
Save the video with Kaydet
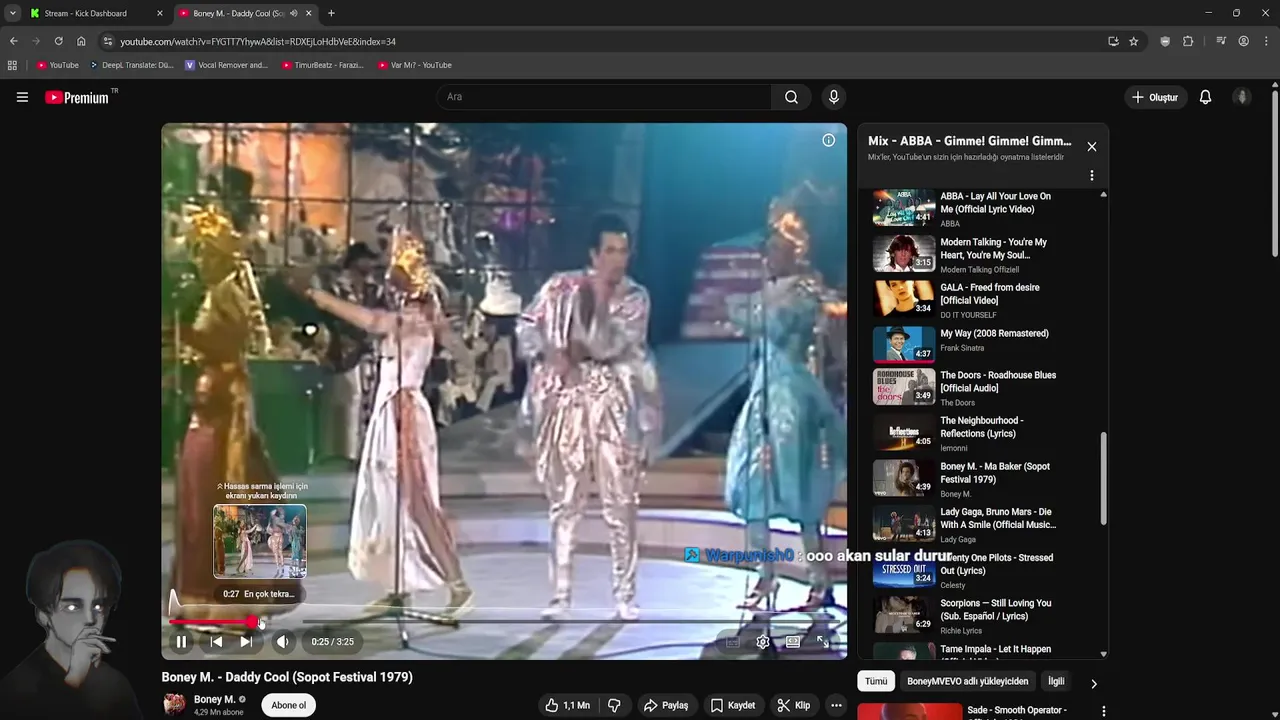coord(732,705)
